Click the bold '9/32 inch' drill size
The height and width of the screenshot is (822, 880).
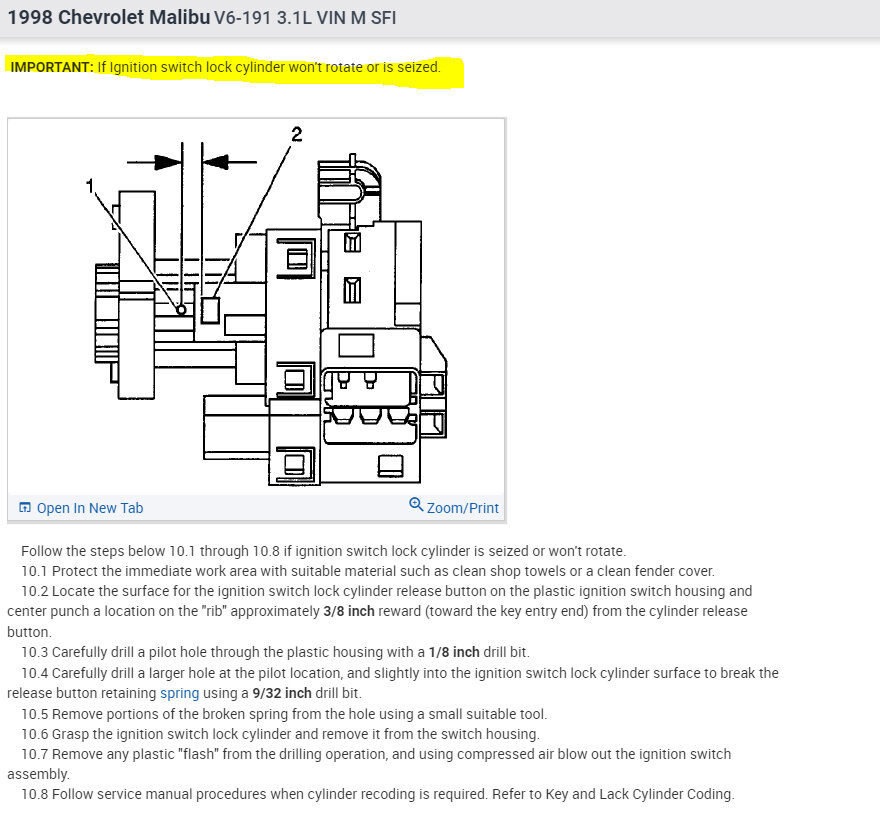pos(282,694)
